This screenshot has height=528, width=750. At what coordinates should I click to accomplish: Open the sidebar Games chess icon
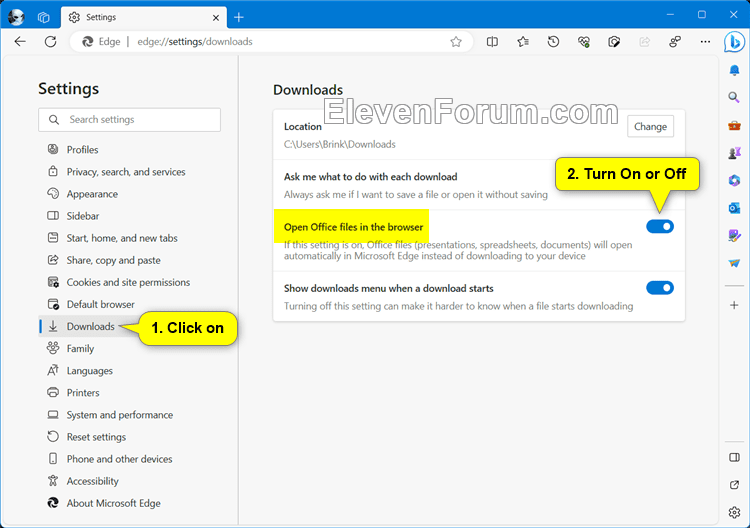click(734, 153)
